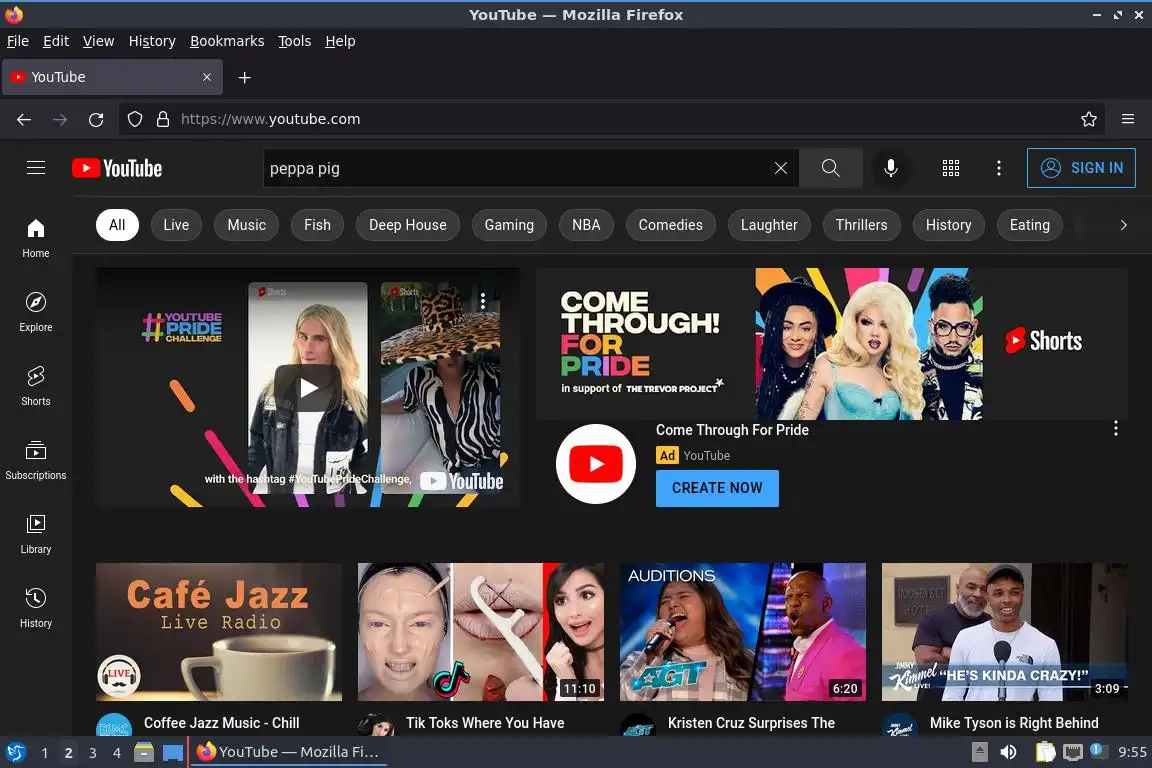
Task: Click the SIGN IN button
Action: click(x=1081, y=168)
